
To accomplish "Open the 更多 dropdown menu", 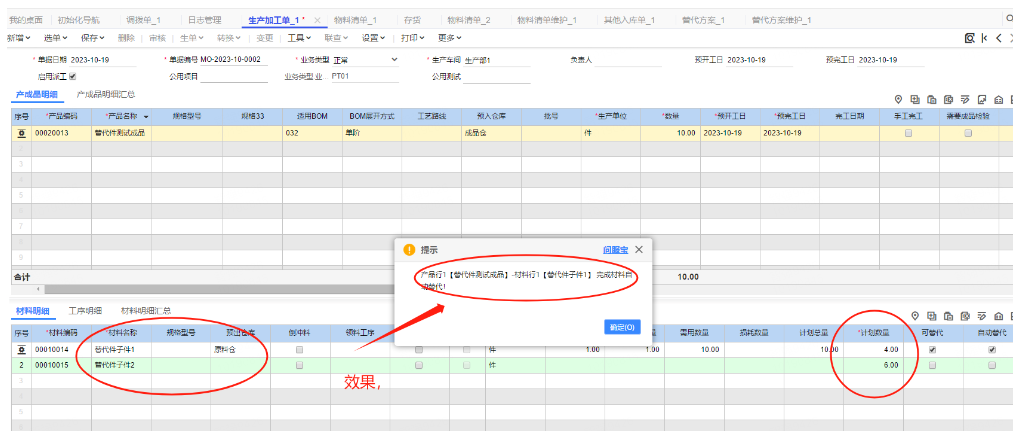I will tap(450, 38).
